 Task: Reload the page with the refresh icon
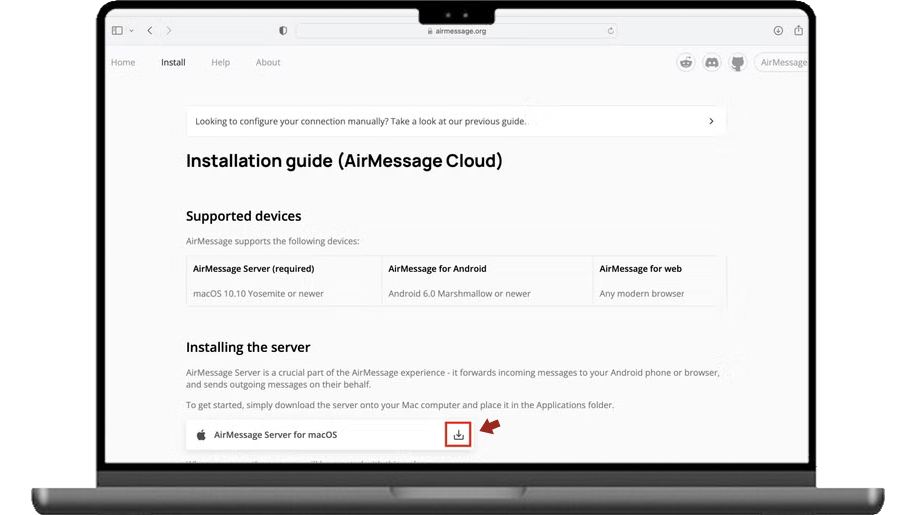coord(610,31)
